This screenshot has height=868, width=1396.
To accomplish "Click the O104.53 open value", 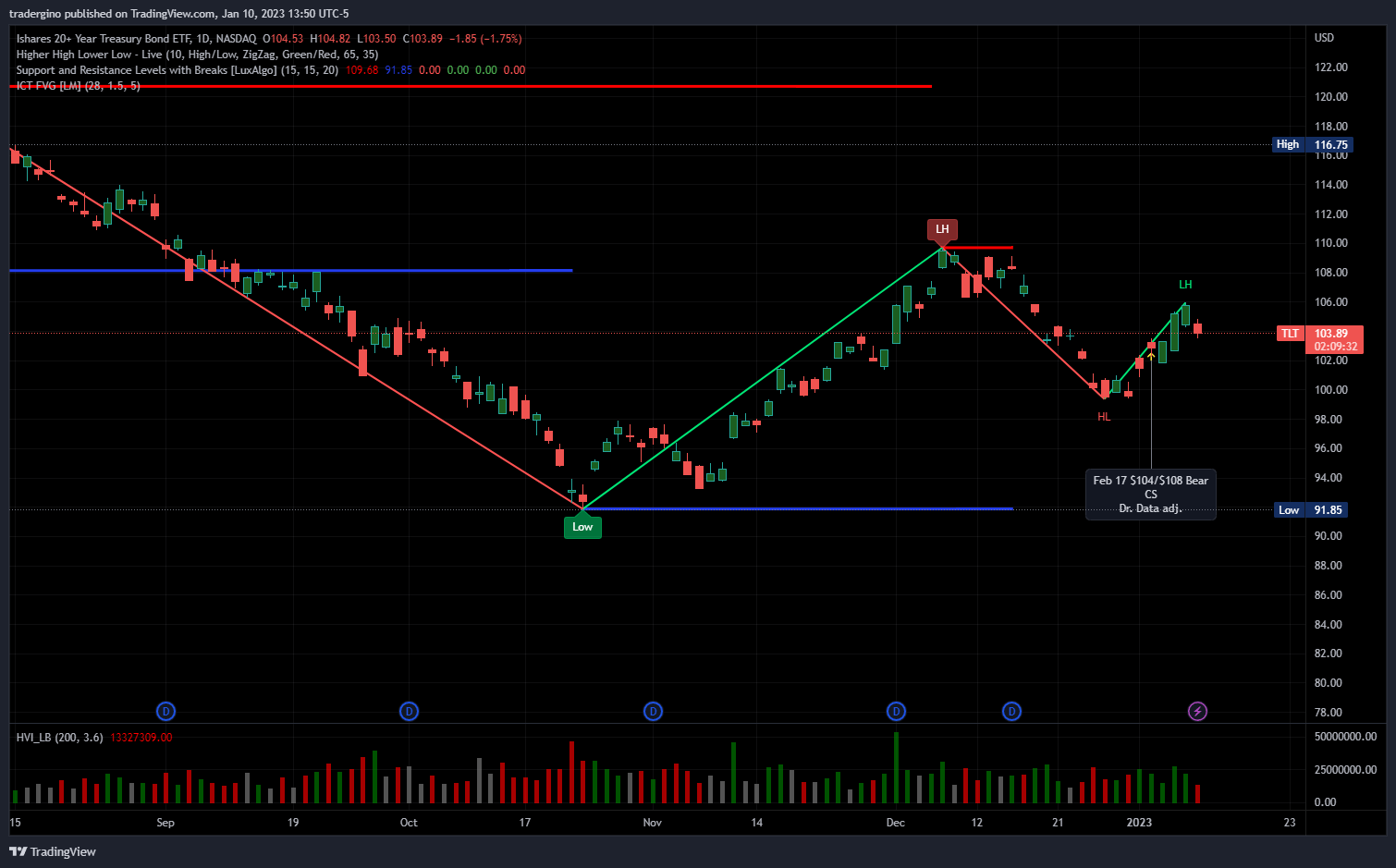I will [x=283, y=39].
